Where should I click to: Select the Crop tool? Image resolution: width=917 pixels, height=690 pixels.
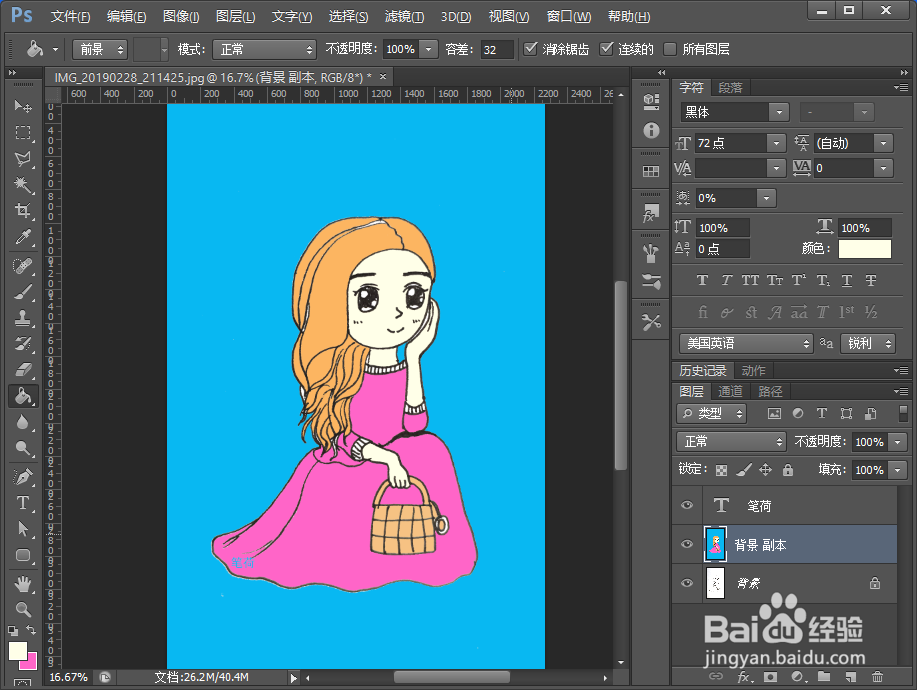coord(23,211)
